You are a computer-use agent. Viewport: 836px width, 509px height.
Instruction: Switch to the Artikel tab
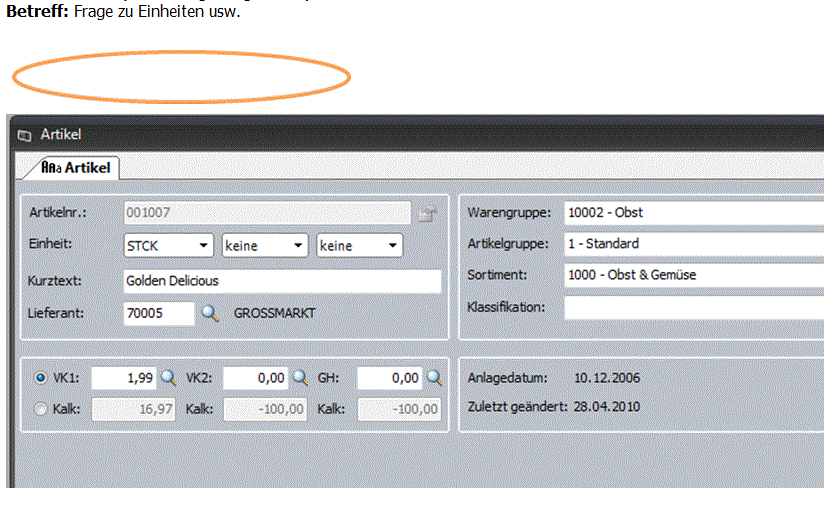pos(75,168)
